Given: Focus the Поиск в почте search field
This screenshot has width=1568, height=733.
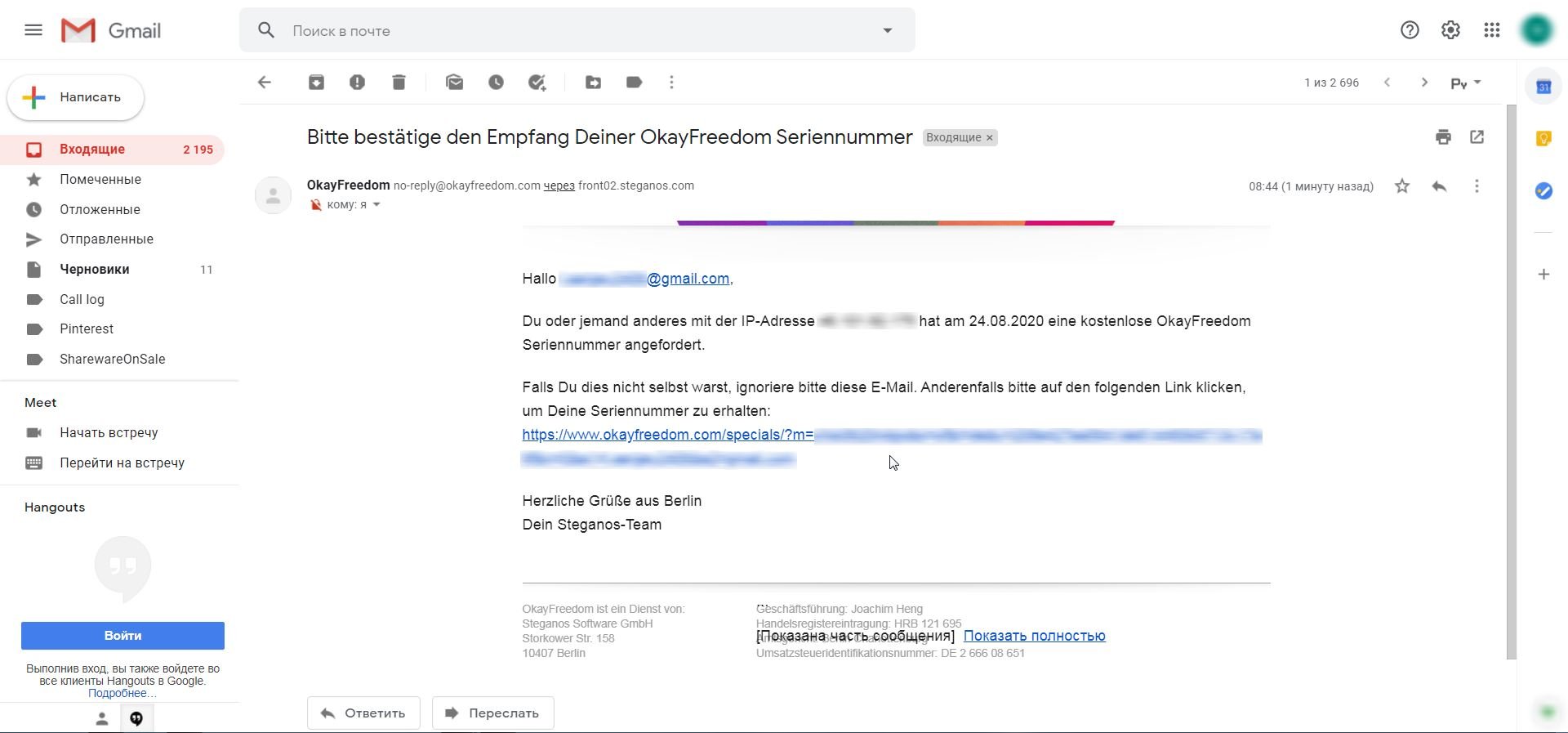Looking at the screenshot, I should [577, 31].
